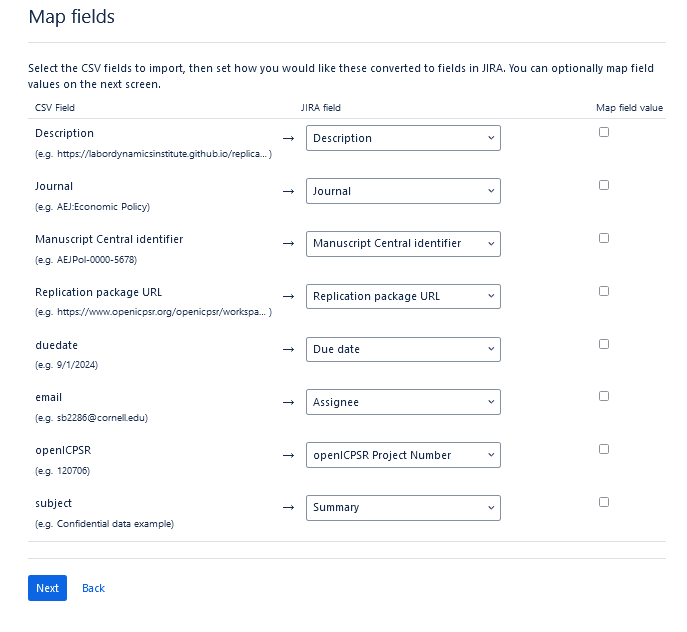Enable Map field value for email row
This screenshot has height=632, width=687.
pos(604,396)
